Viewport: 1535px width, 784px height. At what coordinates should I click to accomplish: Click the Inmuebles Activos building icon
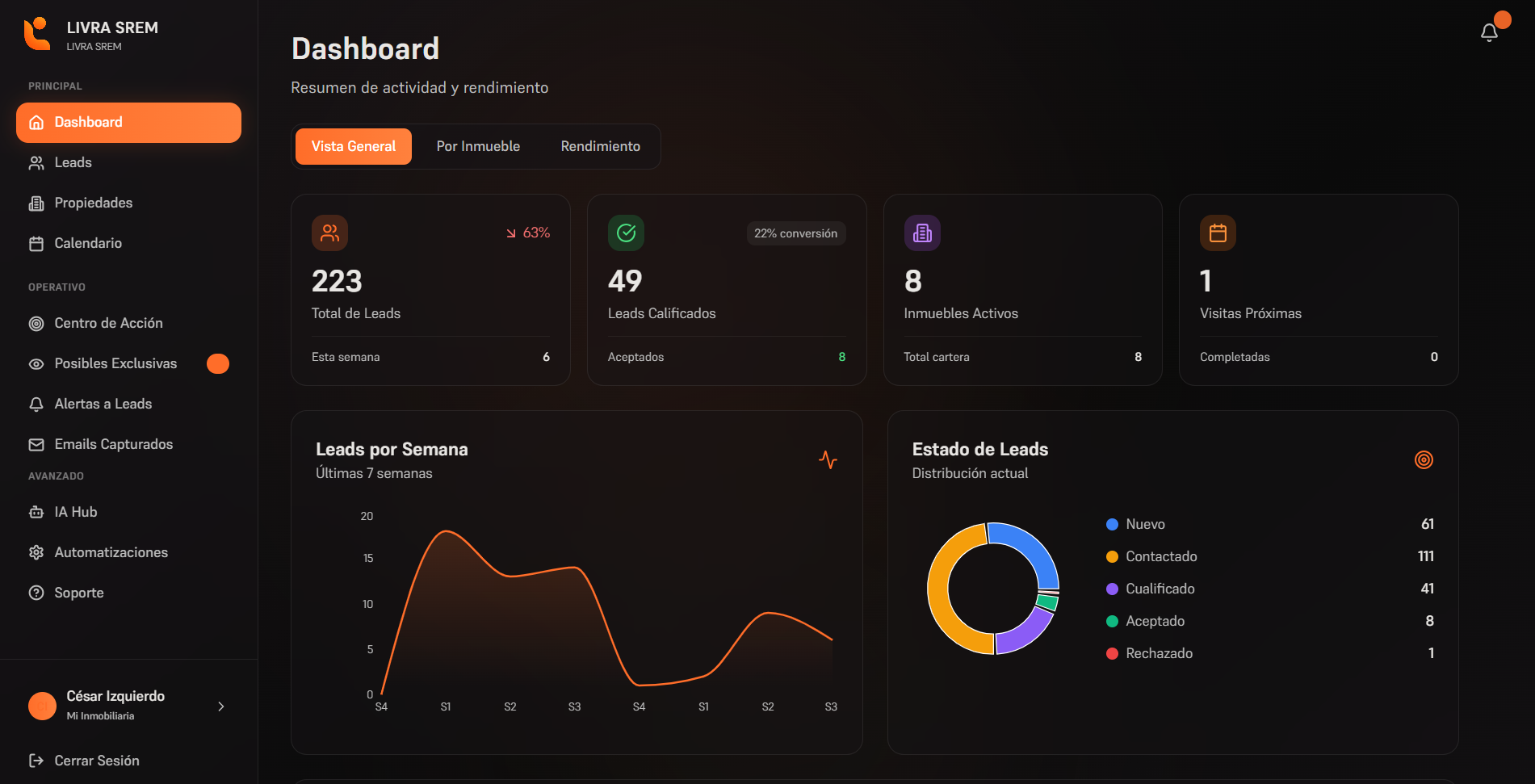[x=922, y=233]
